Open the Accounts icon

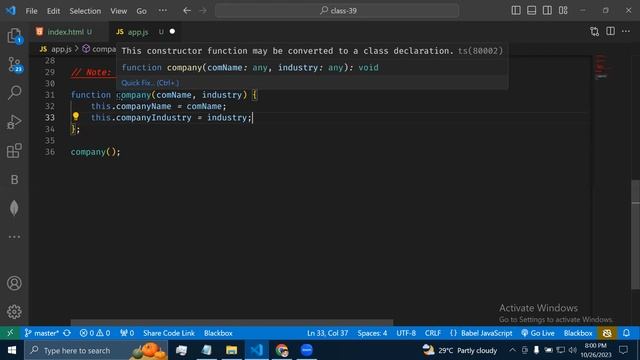tap(14, 283)
